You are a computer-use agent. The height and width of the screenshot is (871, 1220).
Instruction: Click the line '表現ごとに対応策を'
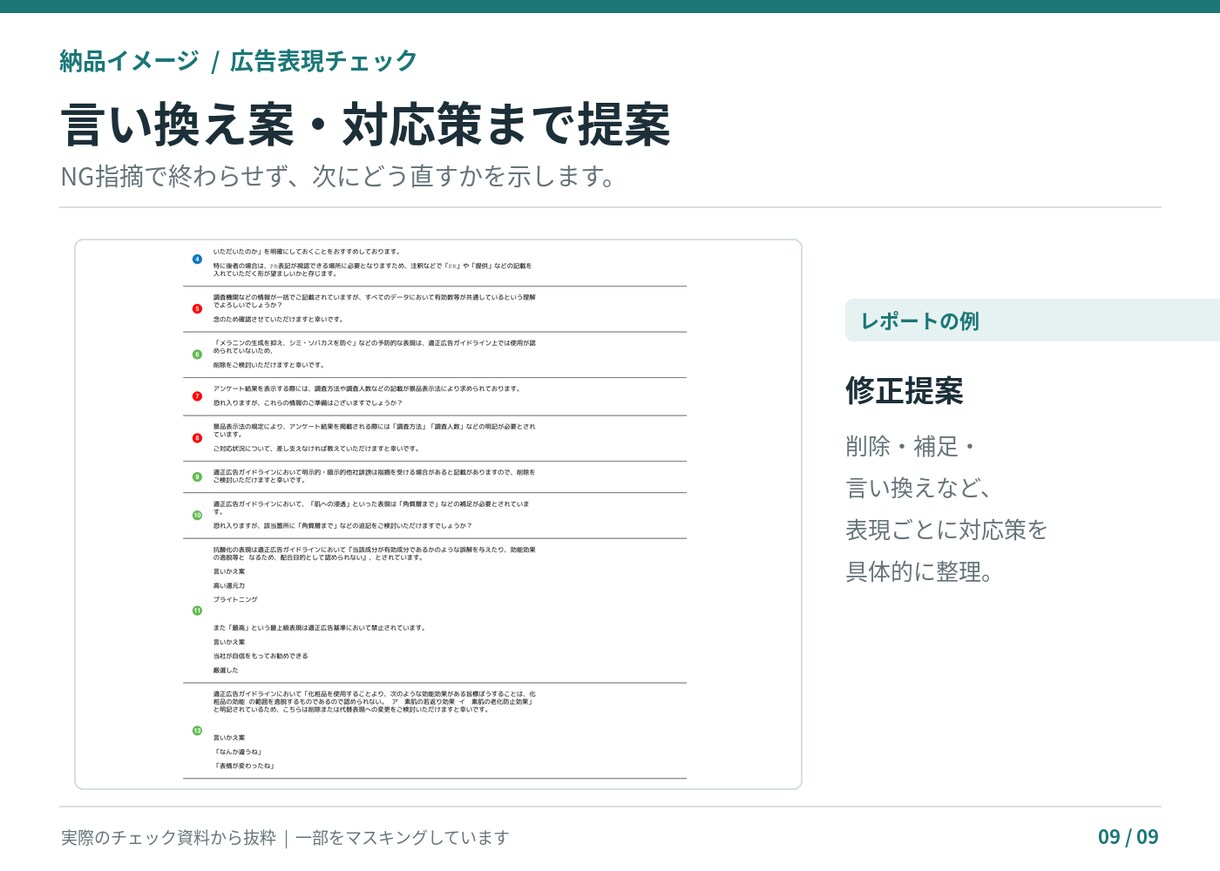946,530
